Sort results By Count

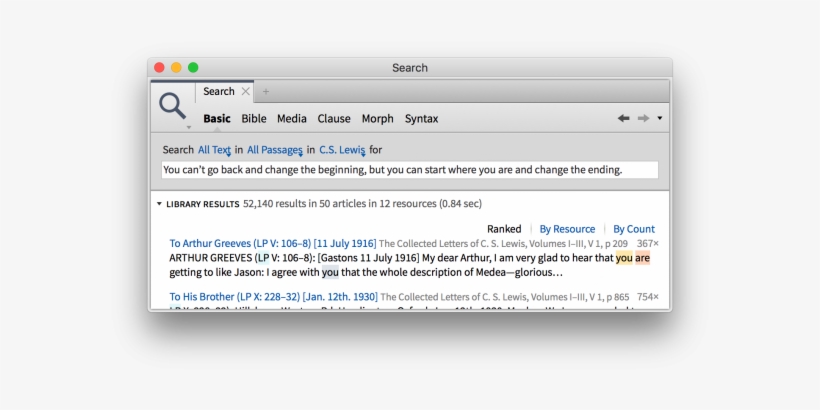634,229
